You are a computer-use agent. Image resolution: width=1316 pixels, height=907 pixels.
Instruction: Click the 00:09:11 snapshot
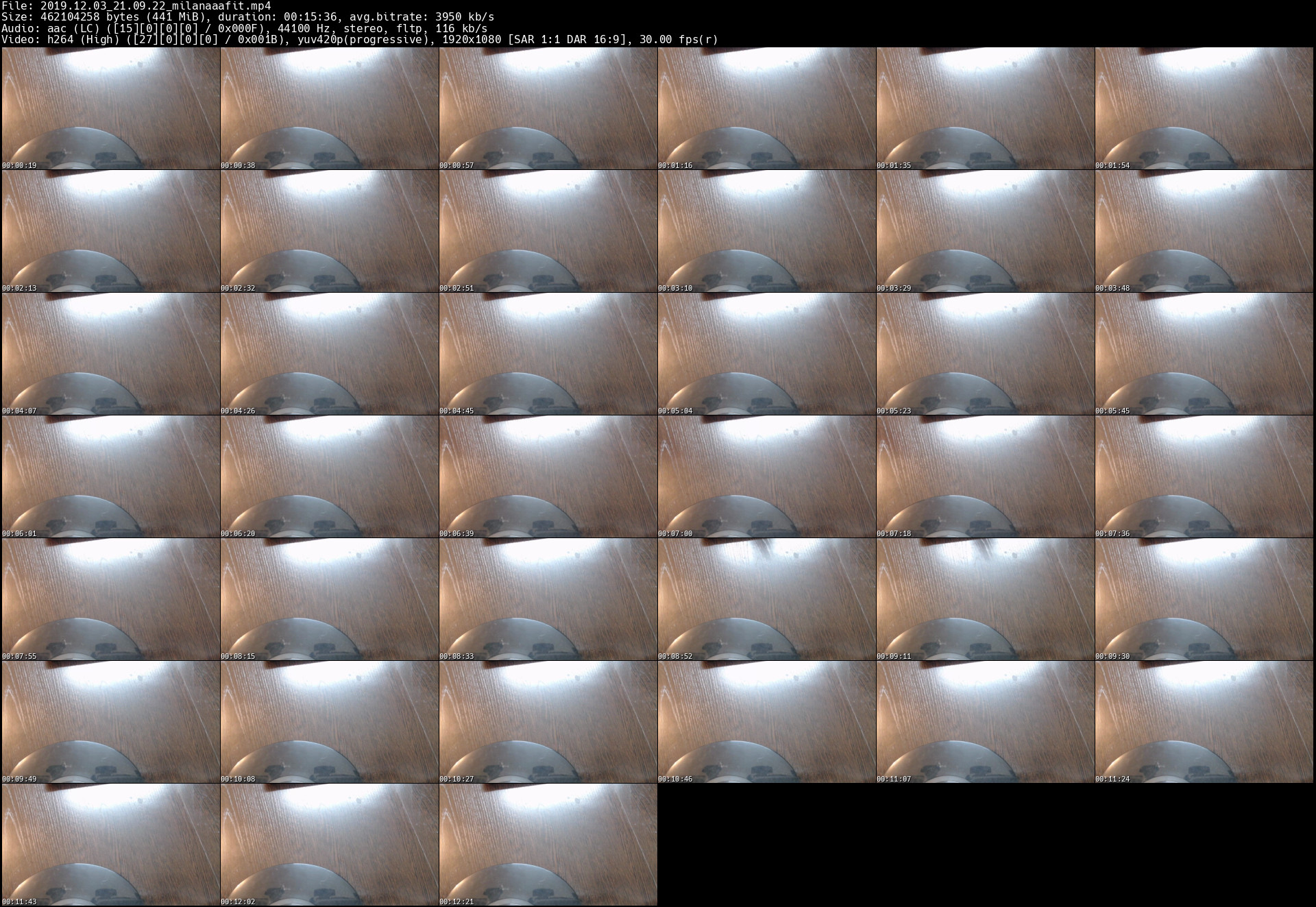985,599
